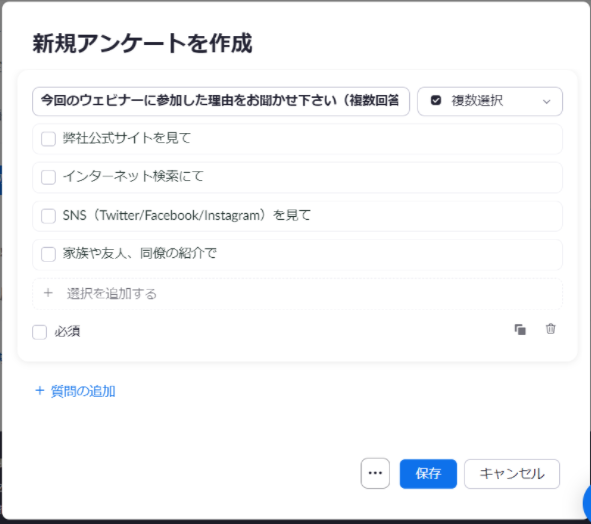Edit the 家族や友人、同僚の紹介で option text

(139, 253)
